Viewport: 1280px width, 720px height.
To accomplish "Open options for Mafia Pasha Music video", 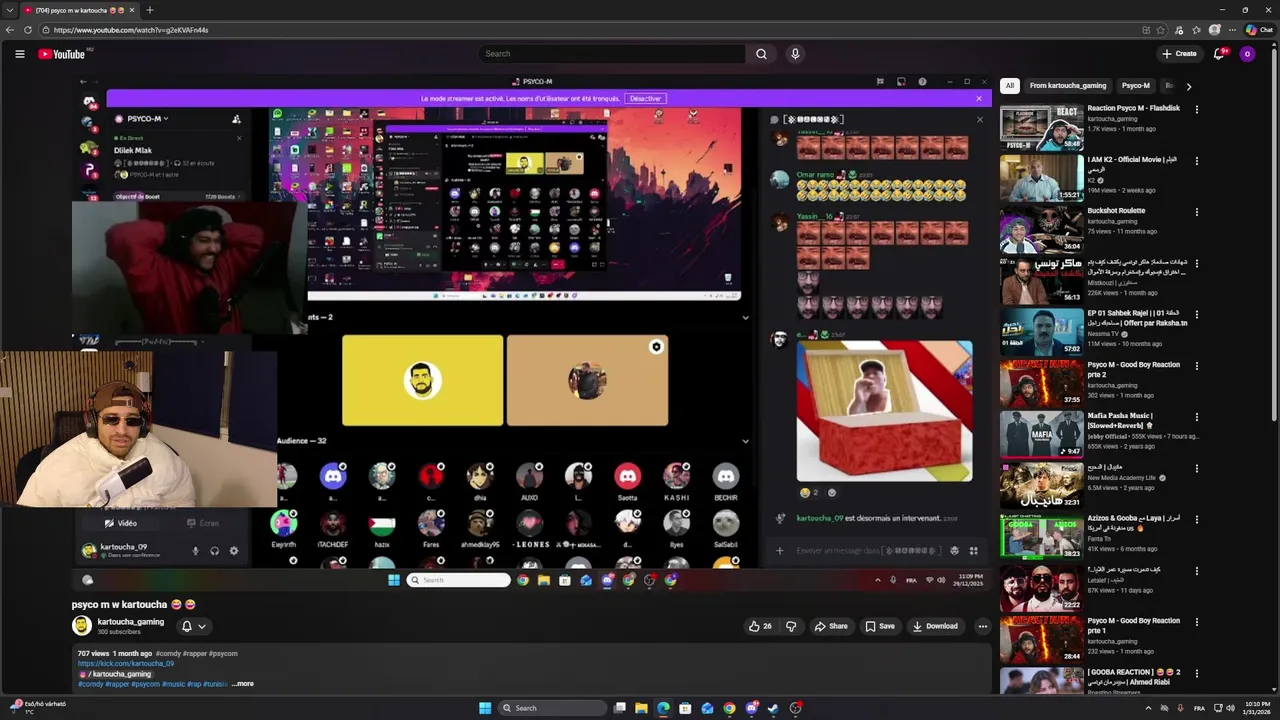I will [x=1196, y=417].
